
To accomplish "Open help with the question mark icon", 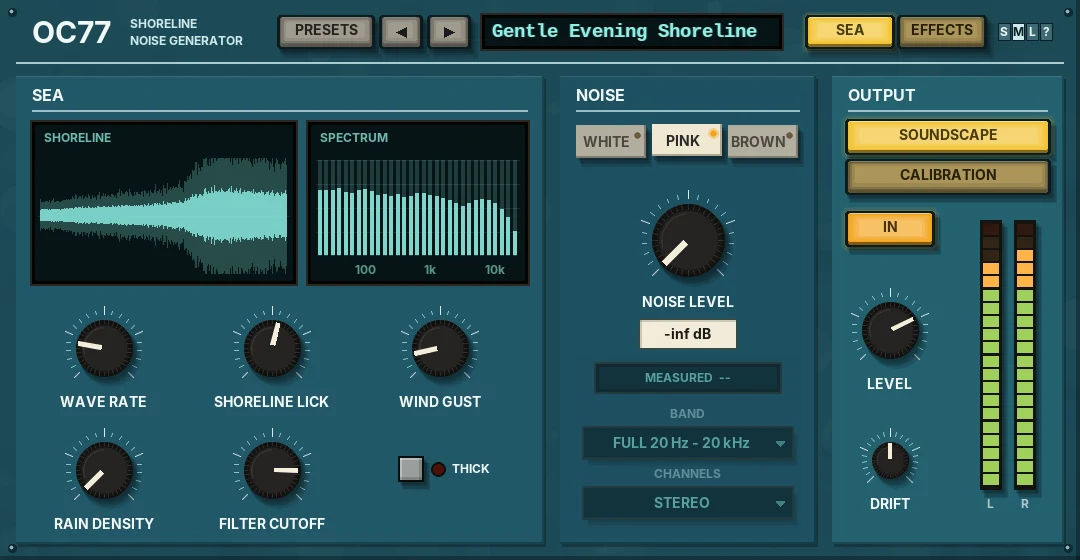I will 1046,32.
